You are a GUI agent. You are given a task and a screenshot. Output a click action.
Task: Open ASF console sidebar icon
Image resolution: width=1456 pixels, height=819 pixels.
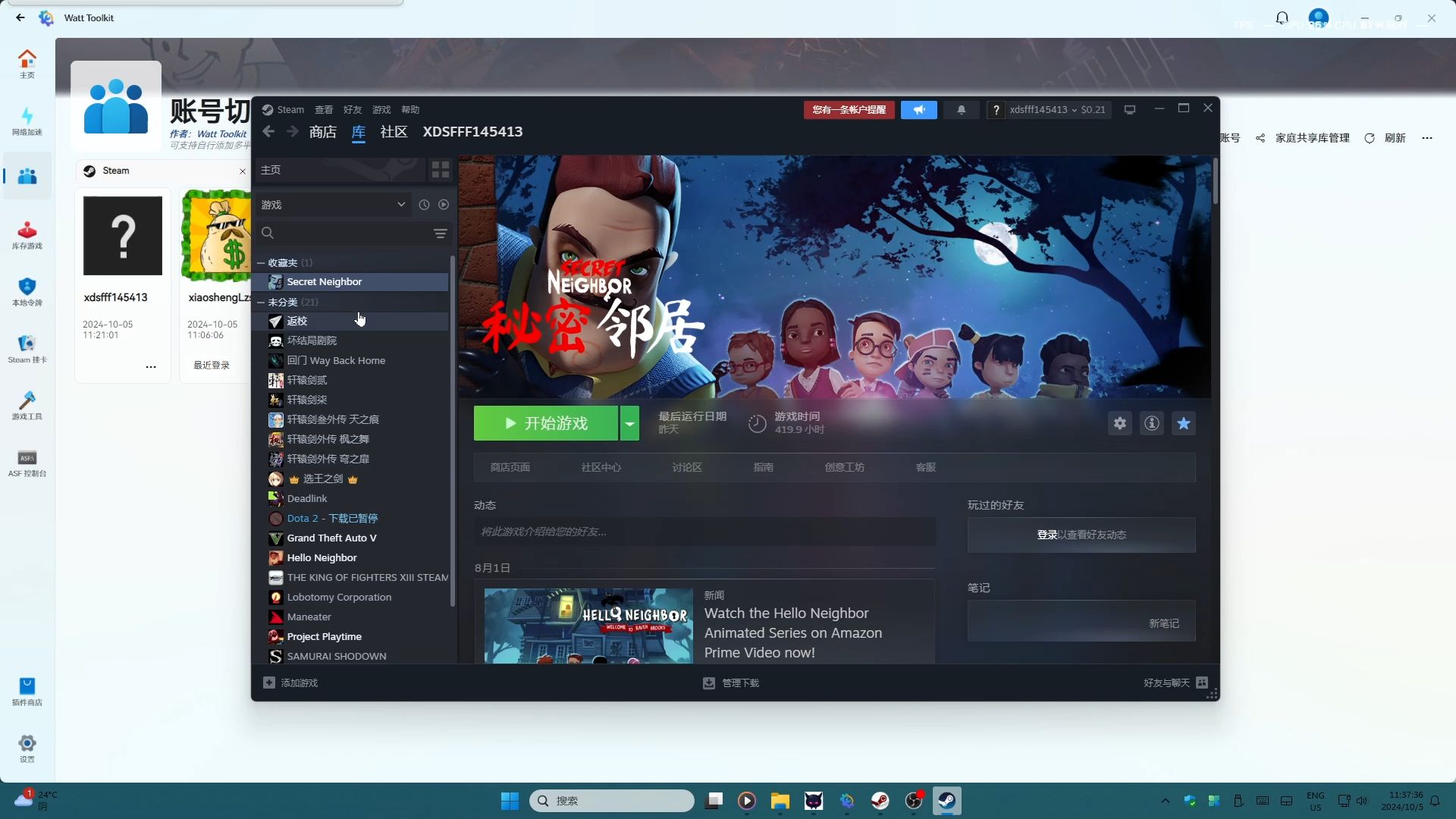coord(27,462)
